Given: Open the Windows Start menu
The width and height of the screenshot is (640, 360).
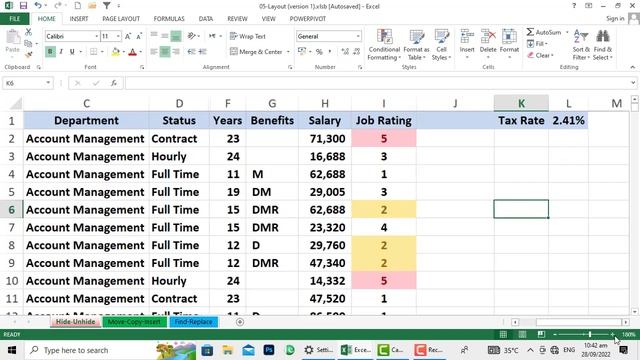Looking at the screenshot, I should coord(11,350).
